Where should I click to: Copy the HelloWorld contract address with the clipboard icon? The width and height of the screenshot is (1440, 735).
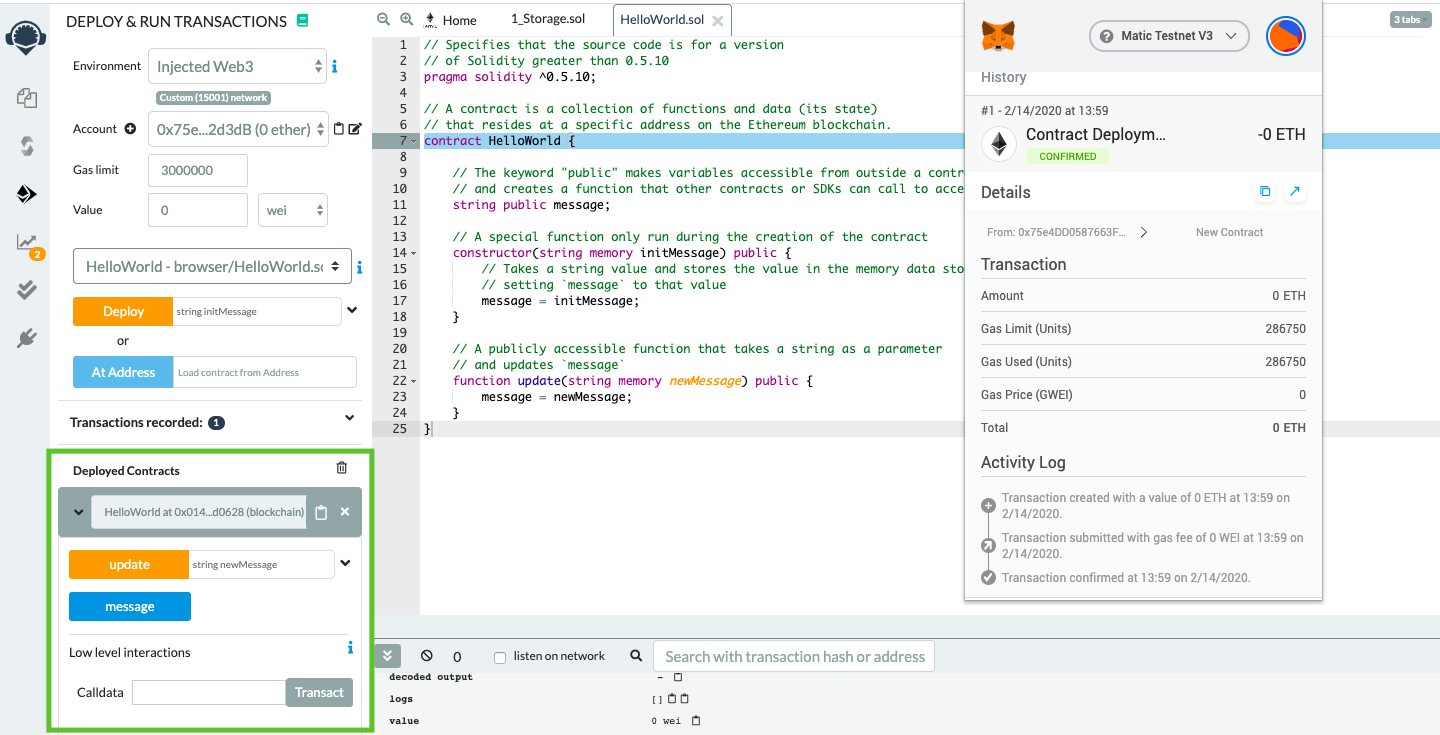(321, 512)
